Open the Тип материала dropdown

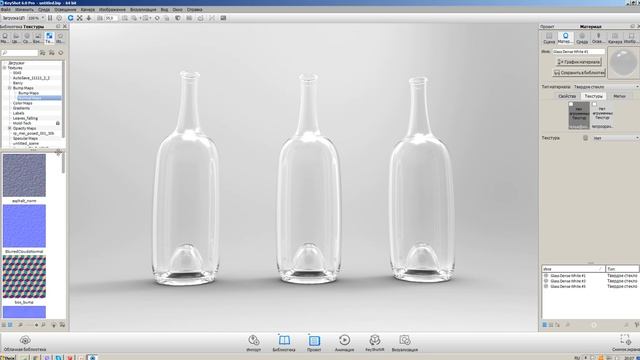click(x=606, y=87)
